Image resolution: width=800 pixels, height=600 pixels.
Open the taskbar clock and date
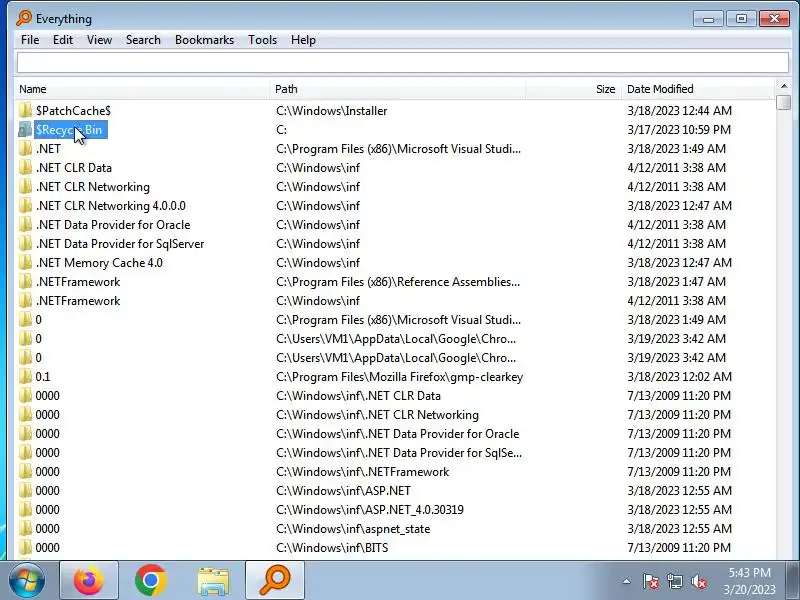749,581
